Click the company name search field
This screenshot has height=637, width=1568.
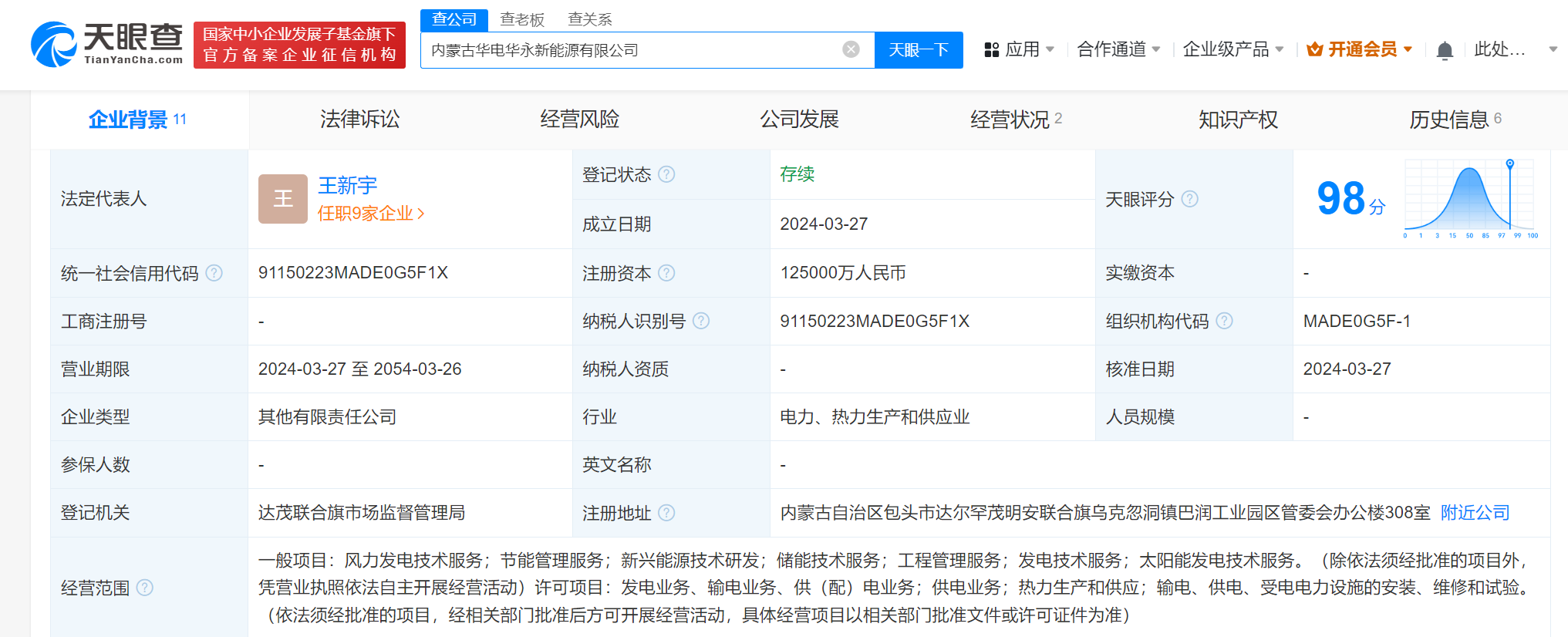point(632,50)
